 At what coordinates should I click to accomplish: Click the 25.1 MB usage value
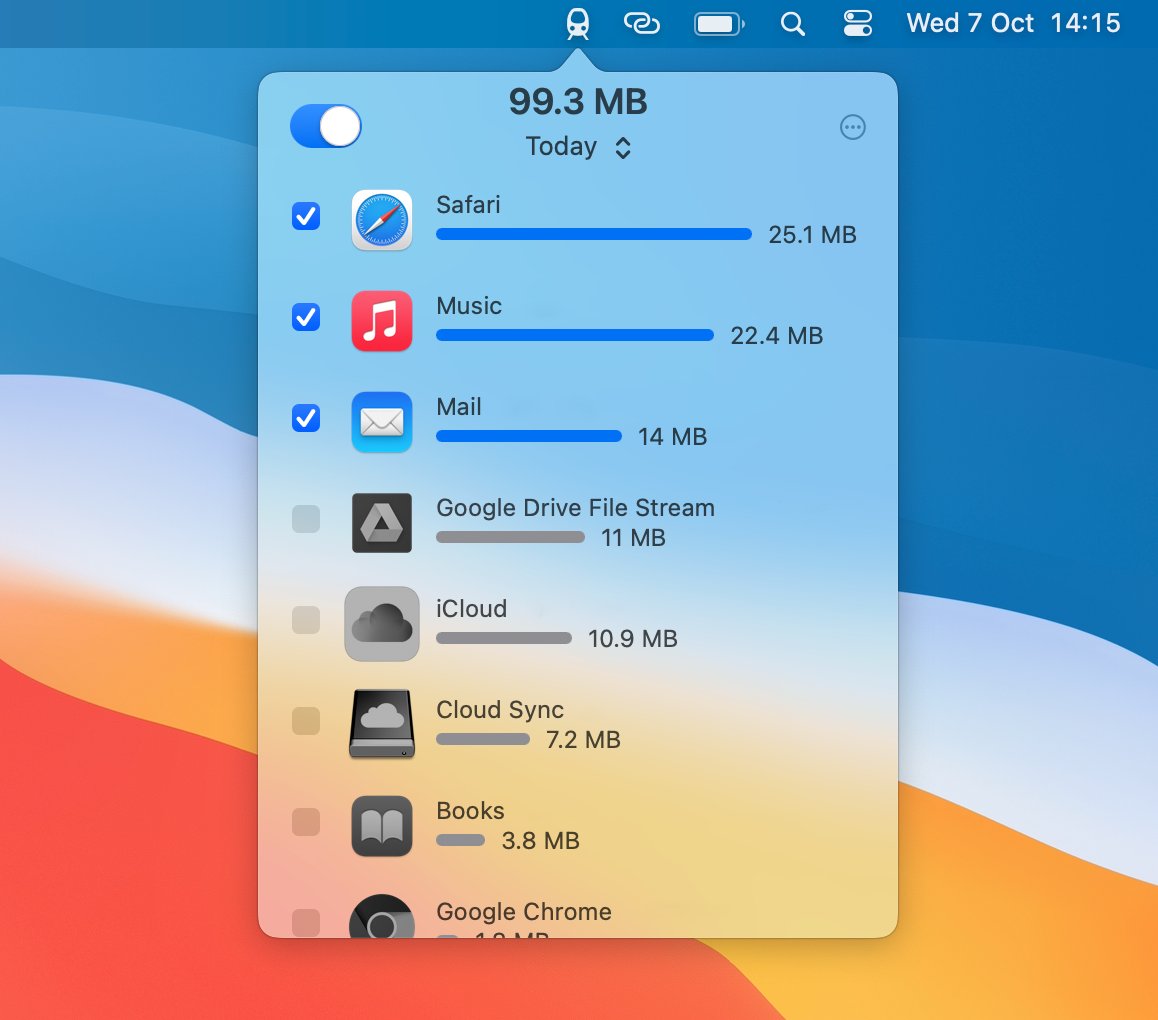click(812, 235)
